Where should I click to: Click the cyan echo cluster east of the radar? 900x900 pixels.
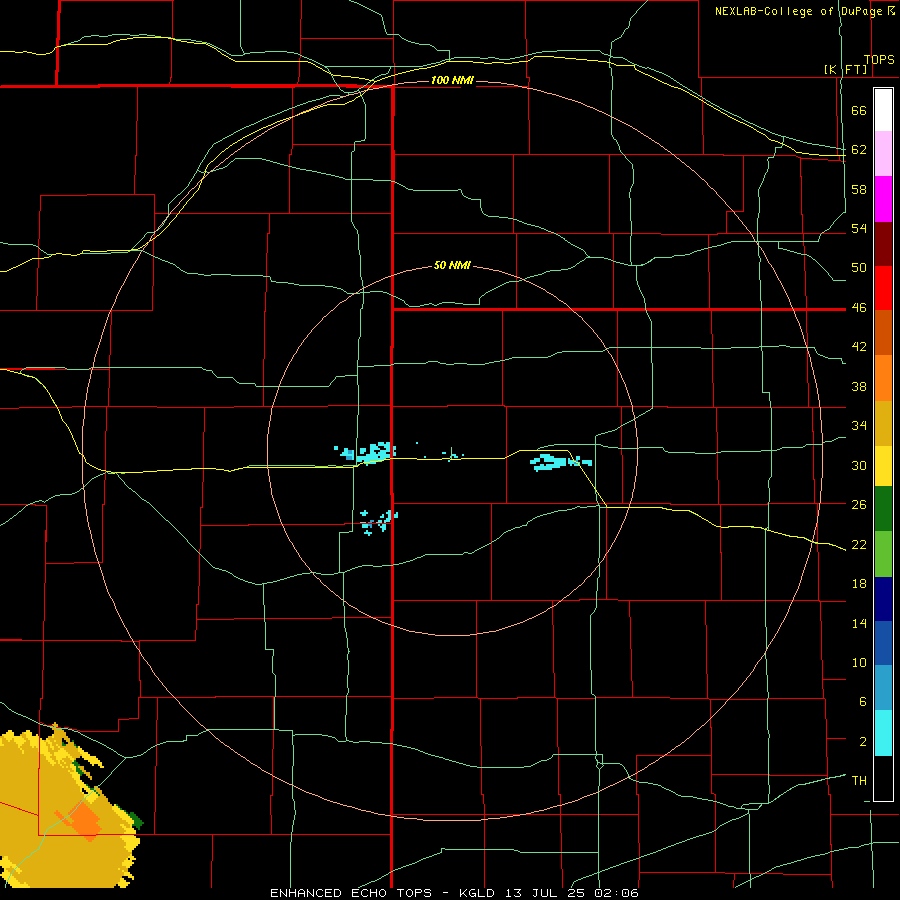point(560,461)
